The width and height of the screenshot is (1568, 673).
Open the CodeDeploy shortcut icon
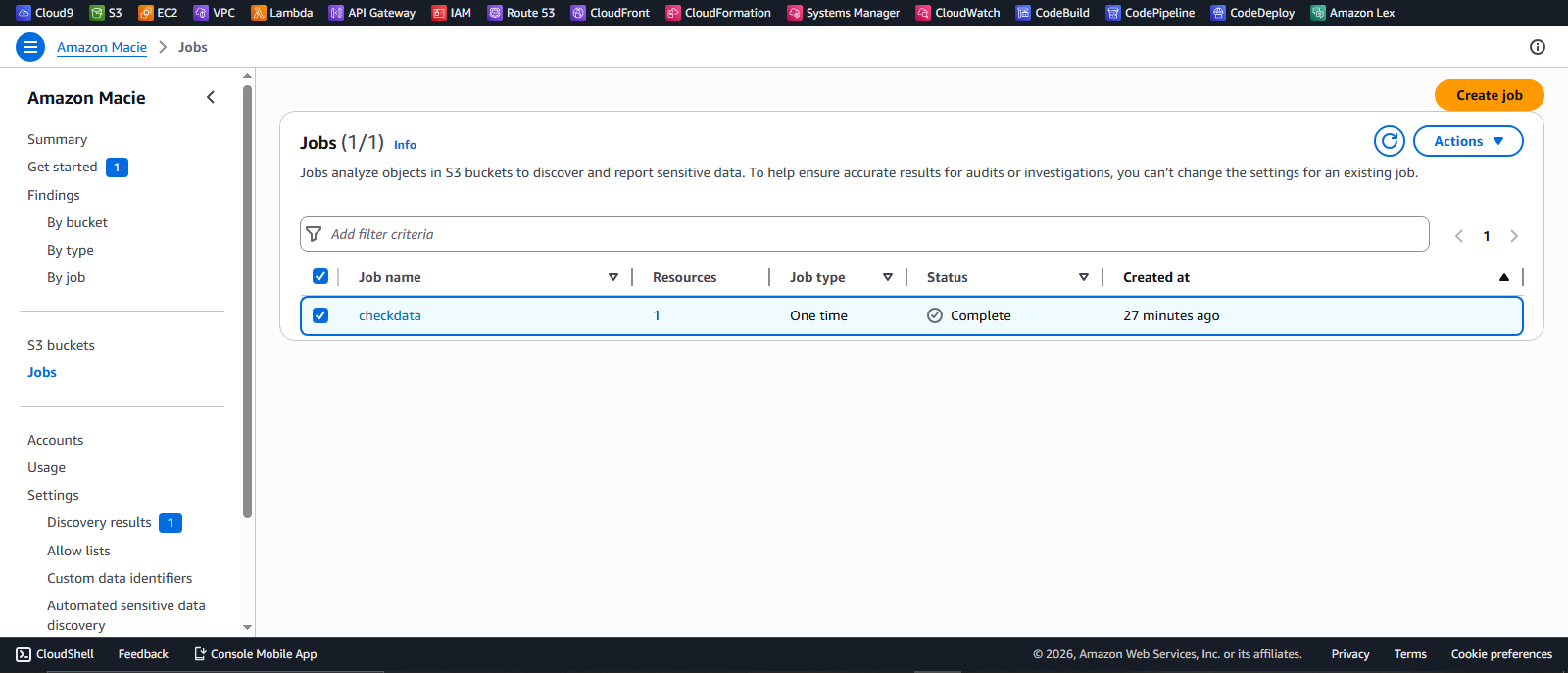tap(1218, 13)
